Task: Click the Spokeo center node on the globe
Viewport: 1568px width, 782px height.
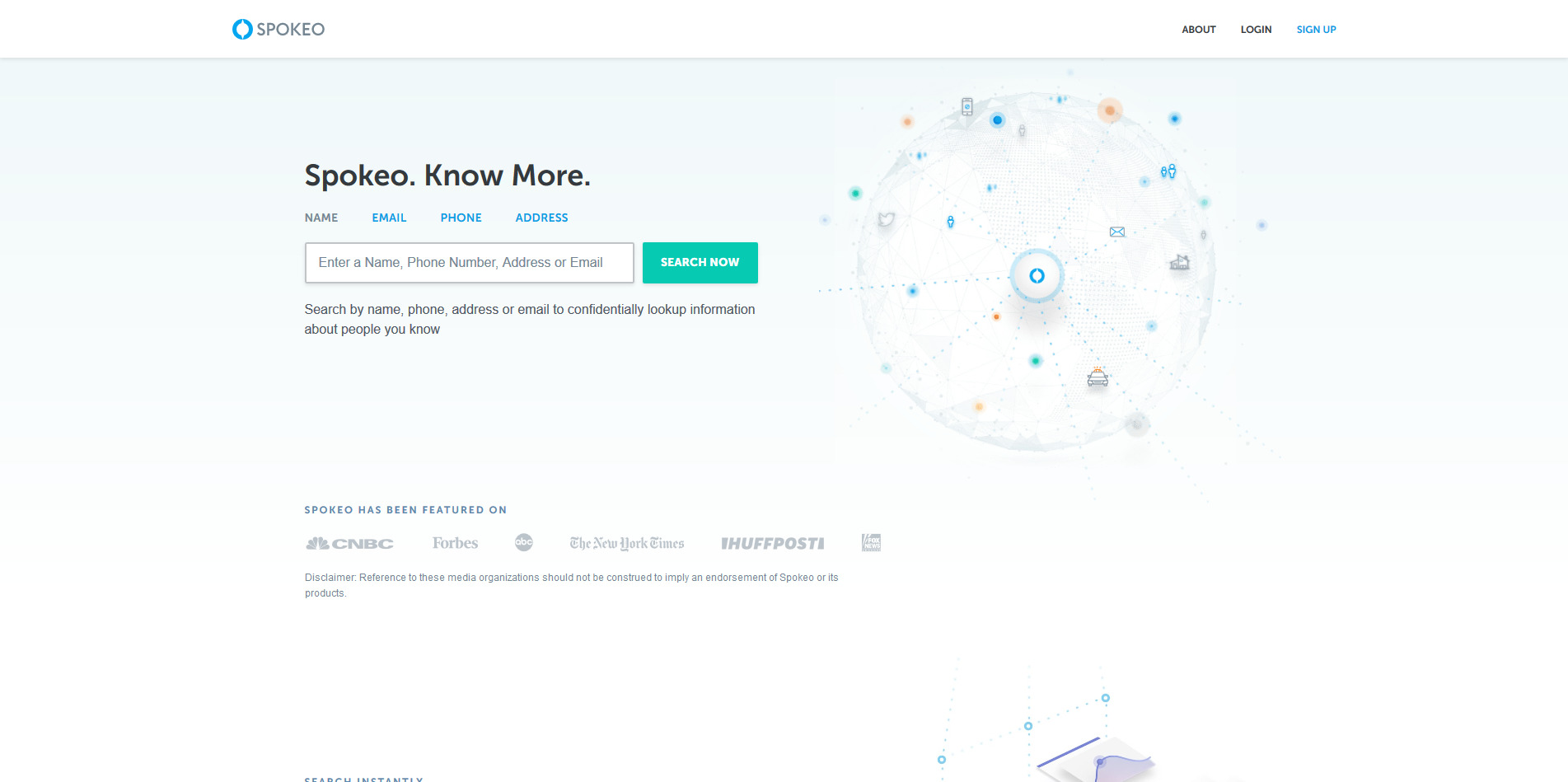Action: (1037, 276)
